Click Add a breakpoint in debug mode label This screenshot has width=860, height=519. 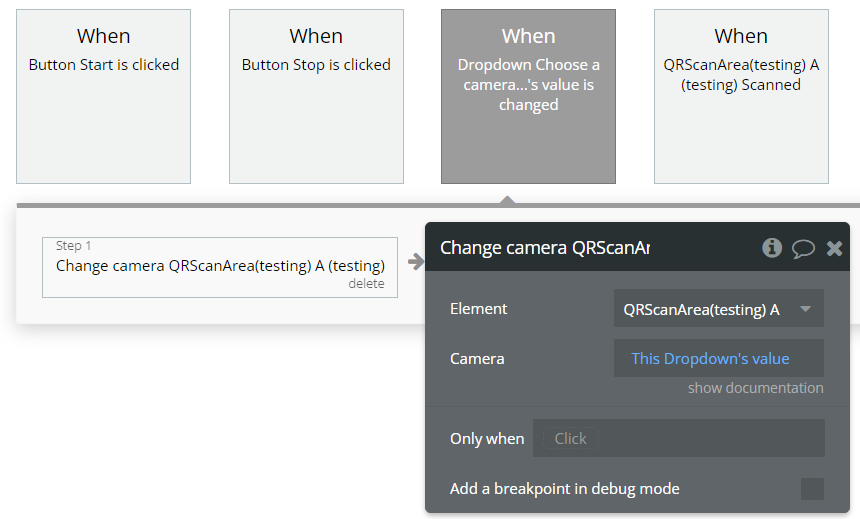[565, 489]
